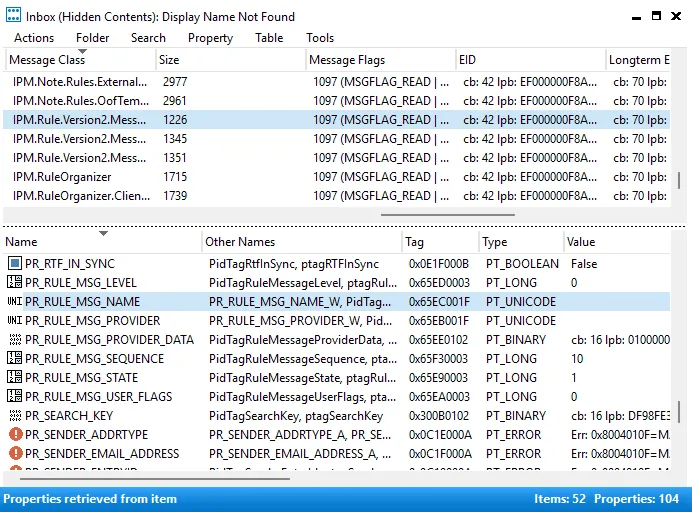Click the binary icon beside PR_RULE_MSG_PROVIDER_DATA
This screenshot has width=692, height=512.
click(x=15, y=339)
